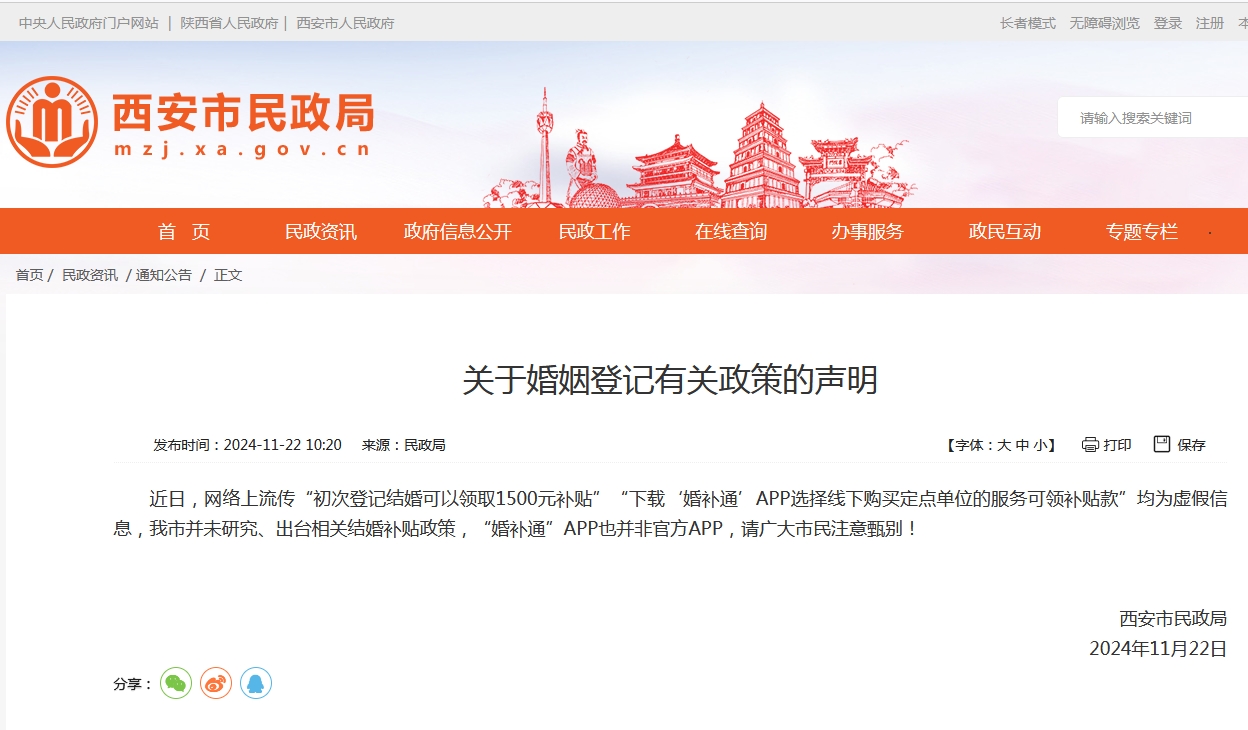This screenshot has width=1248, height=730.
Task: Click the article title 关于婚姻登记有关政策的声明
Action: point(670,380)
